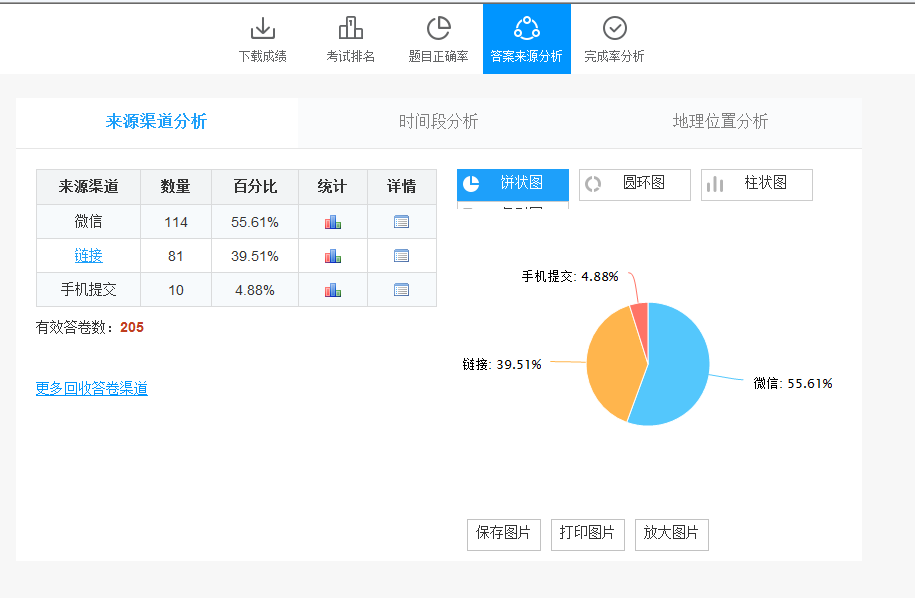The width and height of the screenshot is (915, 598).
Task: Click the download scores (下载成绩) icon
Action: (262, 29)
